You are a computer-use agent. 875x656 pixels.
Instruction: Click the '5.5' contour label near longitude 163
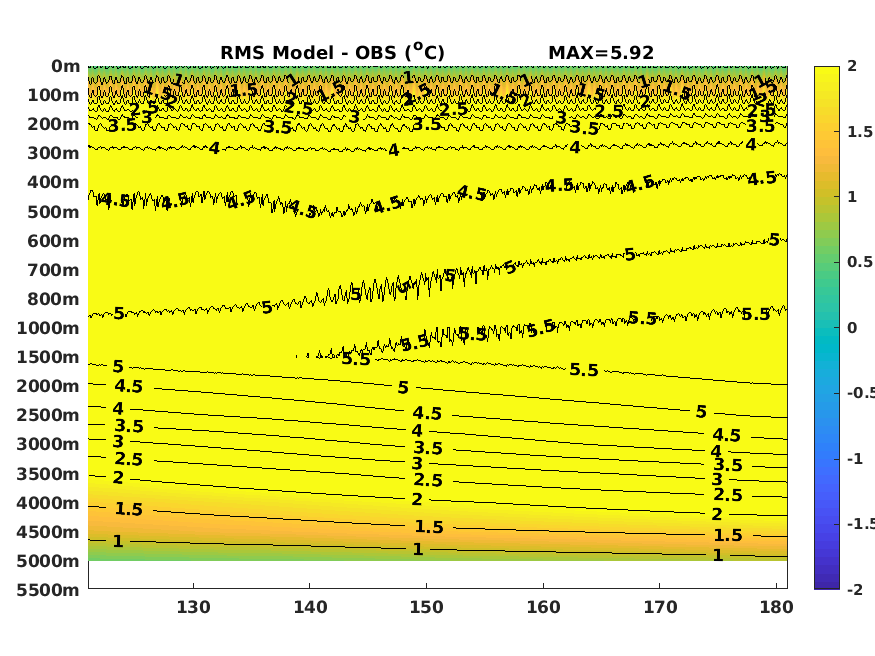tap(584, 370)
